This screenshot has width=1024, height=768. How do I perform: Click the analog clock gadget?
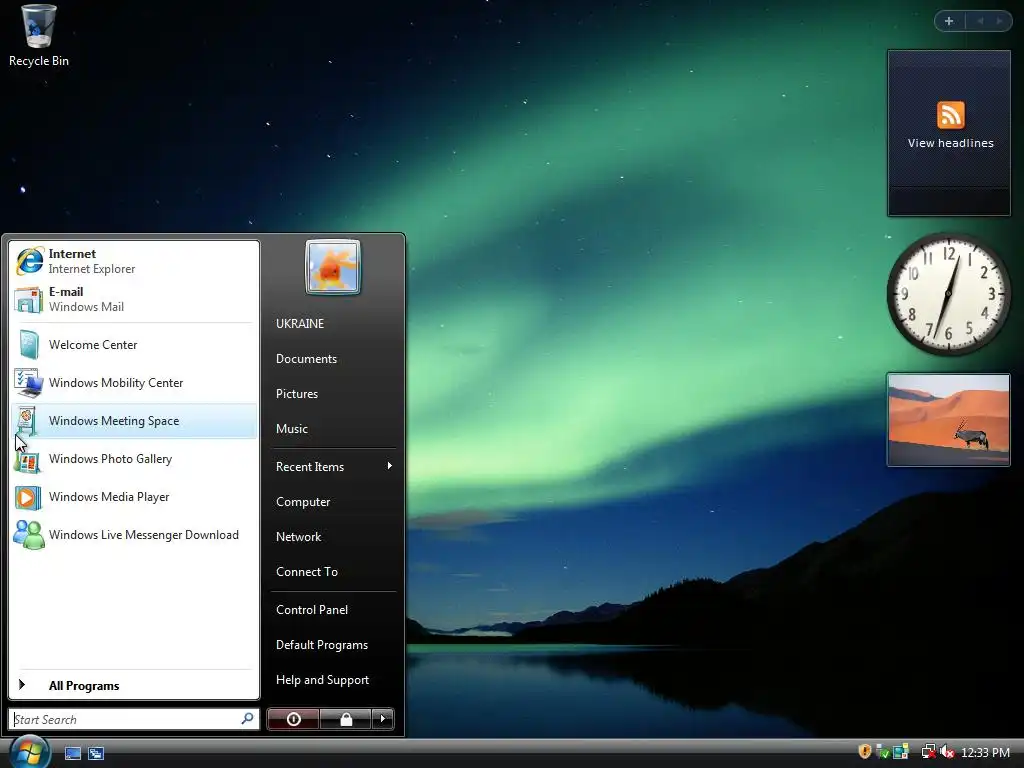(x=948, y=295)
